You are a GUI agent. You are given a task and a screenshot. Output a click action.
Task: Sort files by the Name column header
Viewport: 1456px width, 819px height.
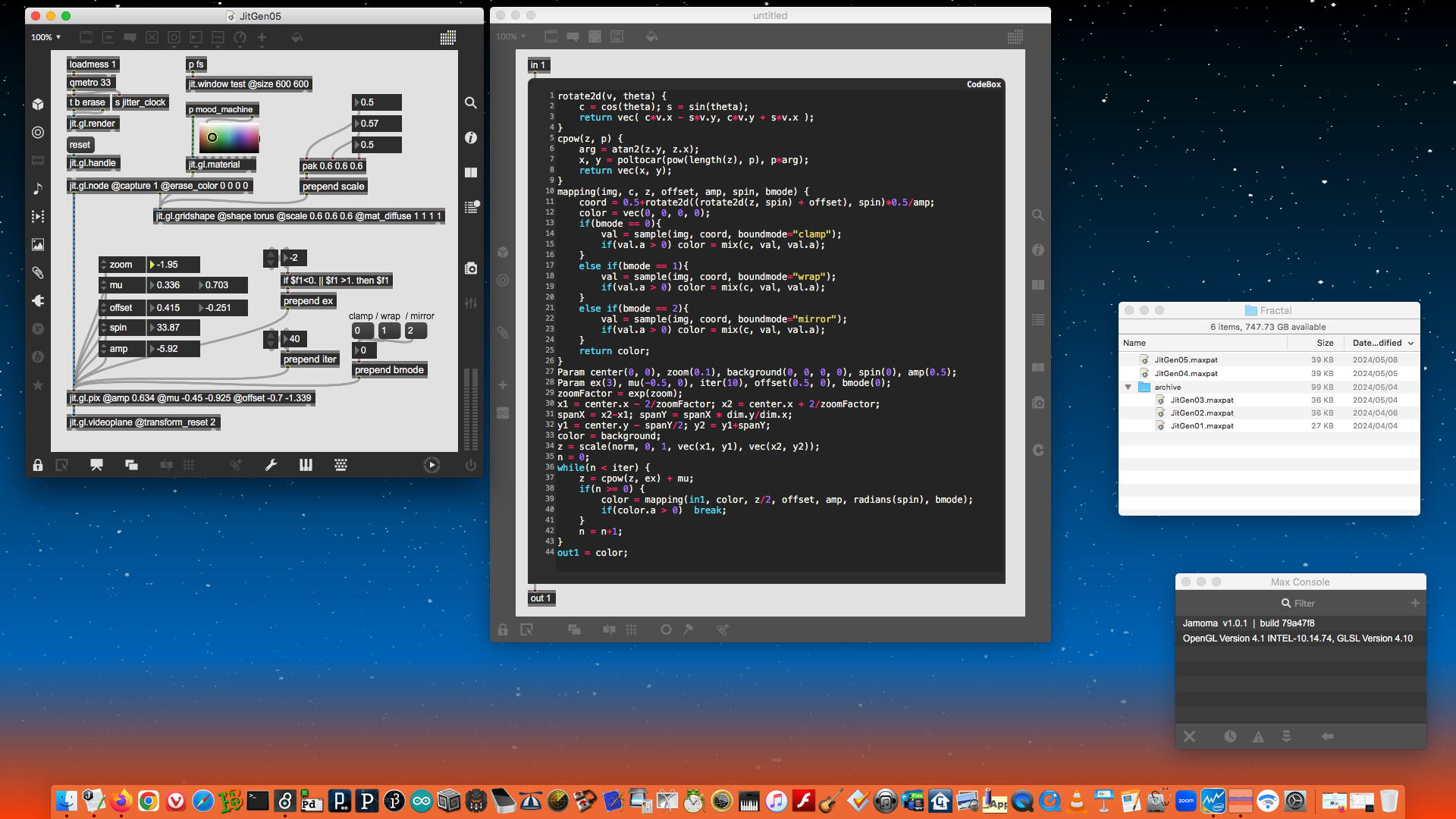1134,343
